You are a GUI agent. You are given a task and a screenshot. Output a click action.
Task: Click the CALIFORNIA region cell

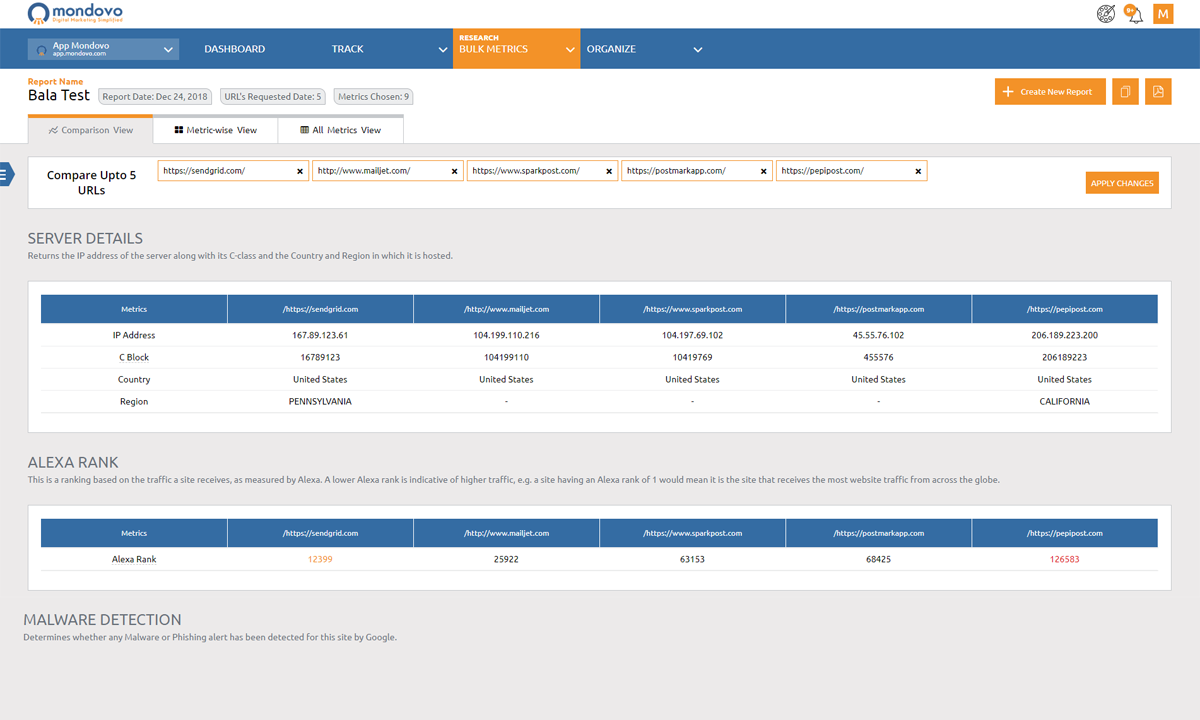1064,401
